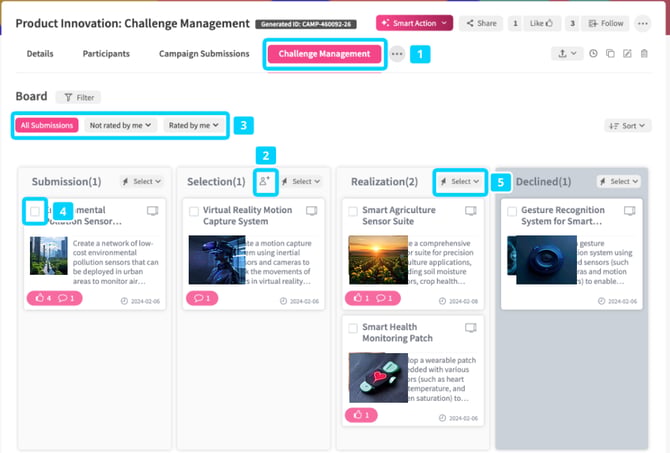Image resolution: width=670 pixels, height=453 pixels.
Task: Check the Smart Agriculture Sensor Suite checkbox
Action: (x=353, y=211)
